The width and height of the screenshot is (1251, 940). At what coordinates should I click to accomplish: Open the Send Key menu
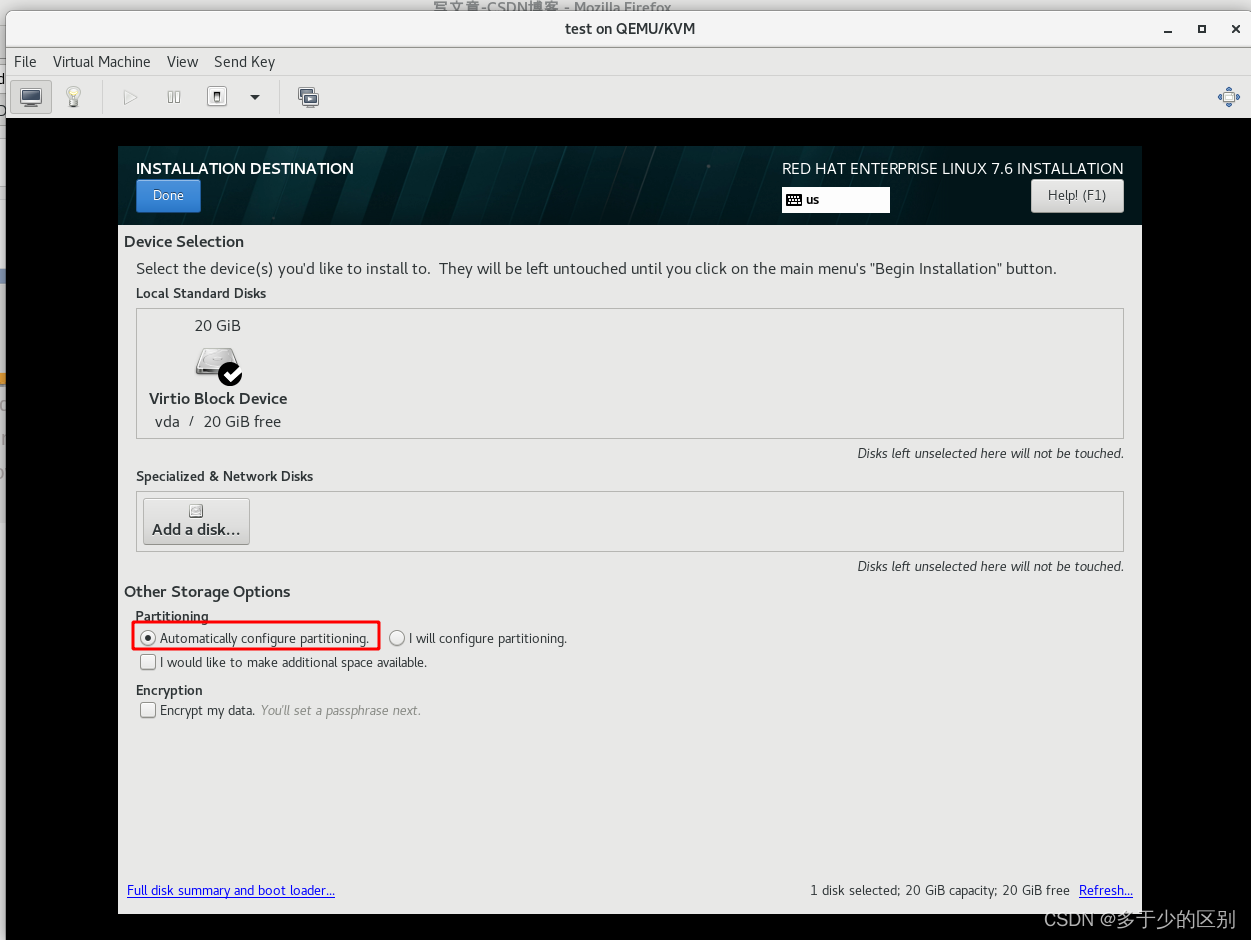[244, 62]
